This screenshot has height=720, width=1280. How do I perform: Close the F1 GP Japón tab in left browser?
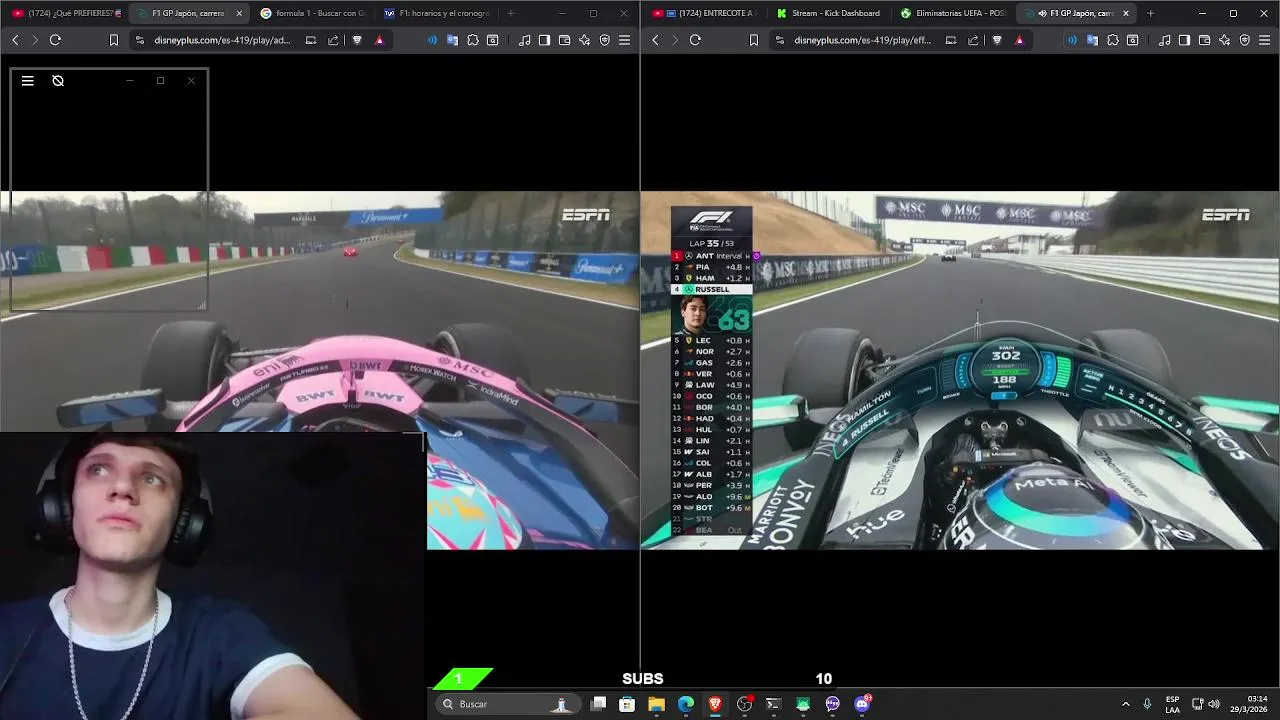click(x=239, y=13)
